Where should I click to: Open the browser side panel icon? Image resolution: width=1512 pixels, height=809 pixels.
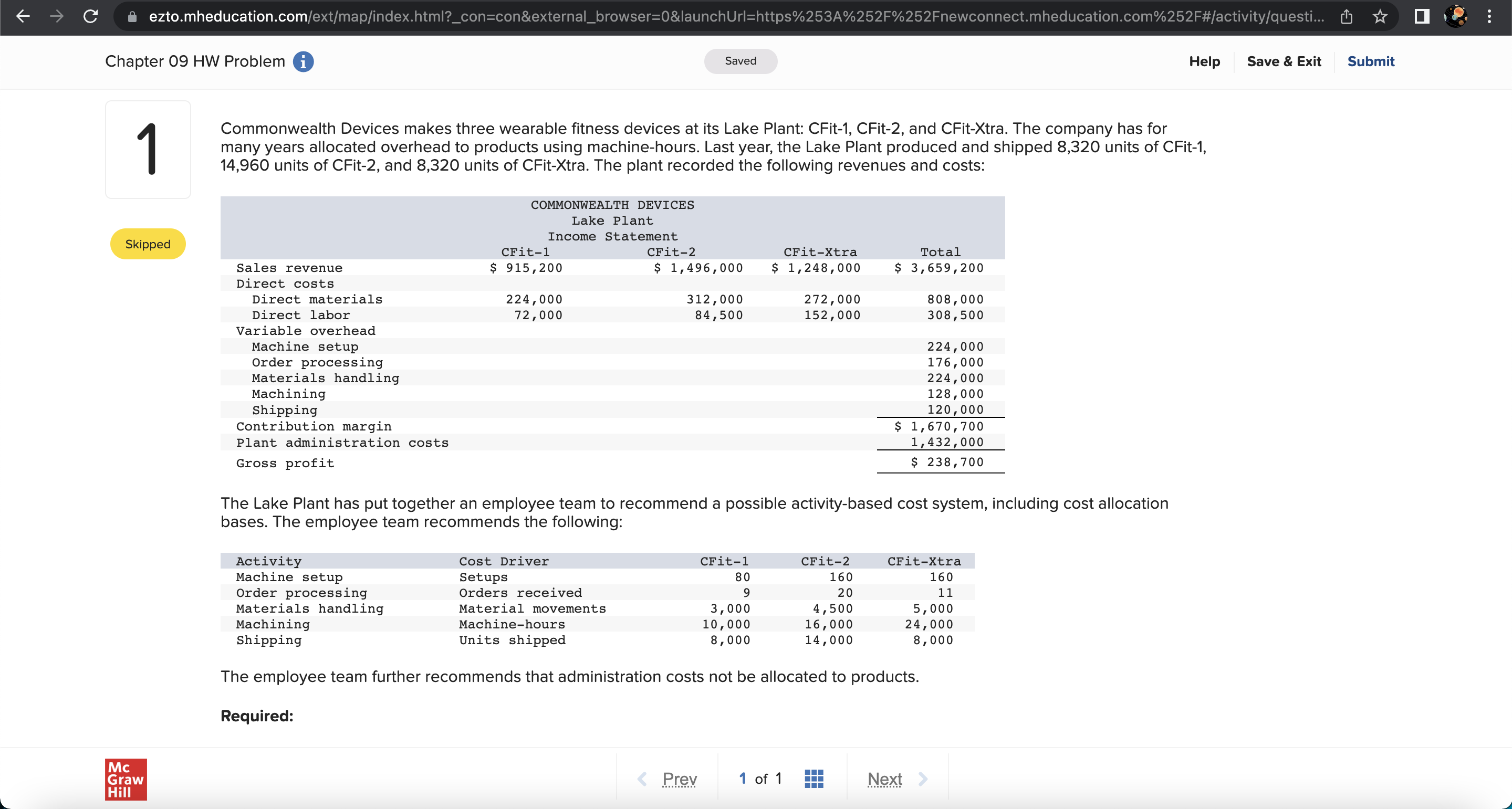click(x=1422, y=16)
